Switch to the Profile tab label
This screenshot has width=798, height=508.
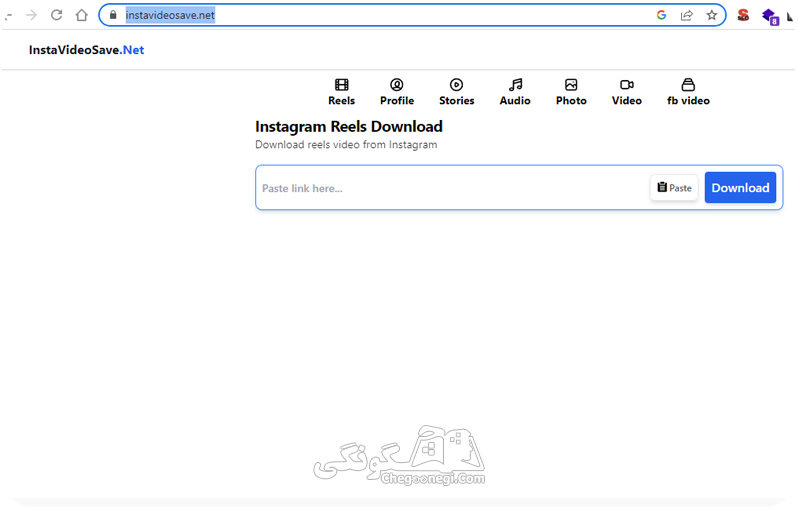pos(397,101)
